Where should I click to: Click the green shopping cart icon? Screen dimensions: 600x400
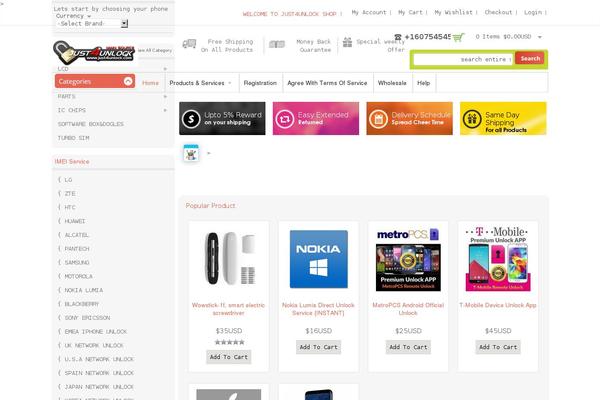click(458, 38)
